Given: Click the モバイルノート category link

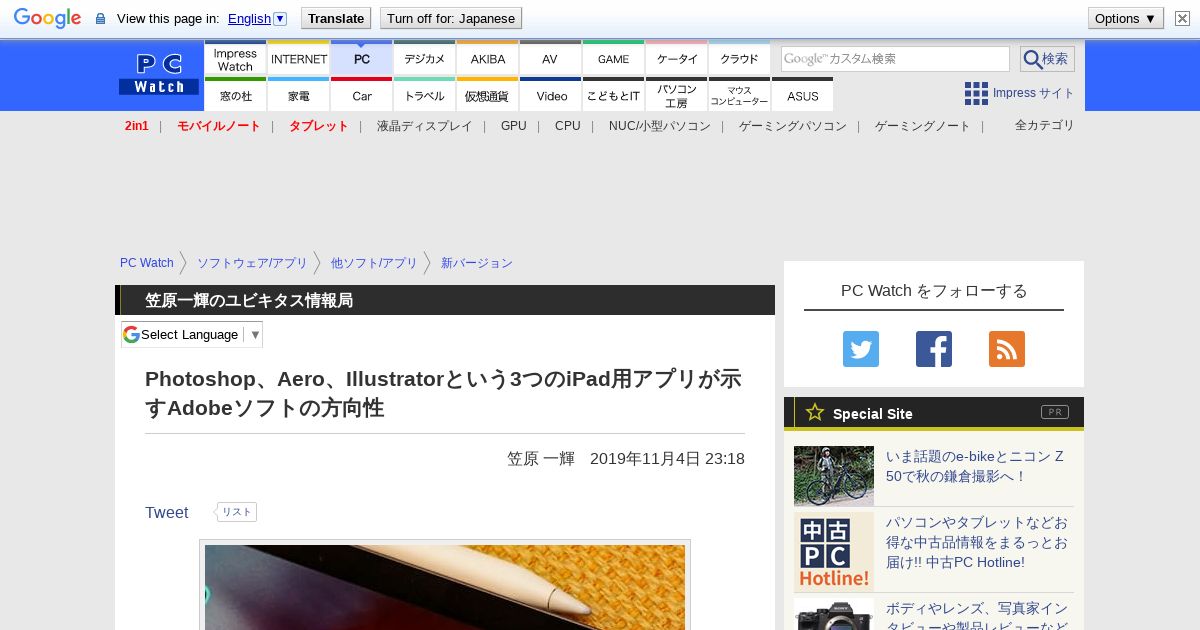Looking at the screenshot, I should pyautogui.click(x=219, y=126).
